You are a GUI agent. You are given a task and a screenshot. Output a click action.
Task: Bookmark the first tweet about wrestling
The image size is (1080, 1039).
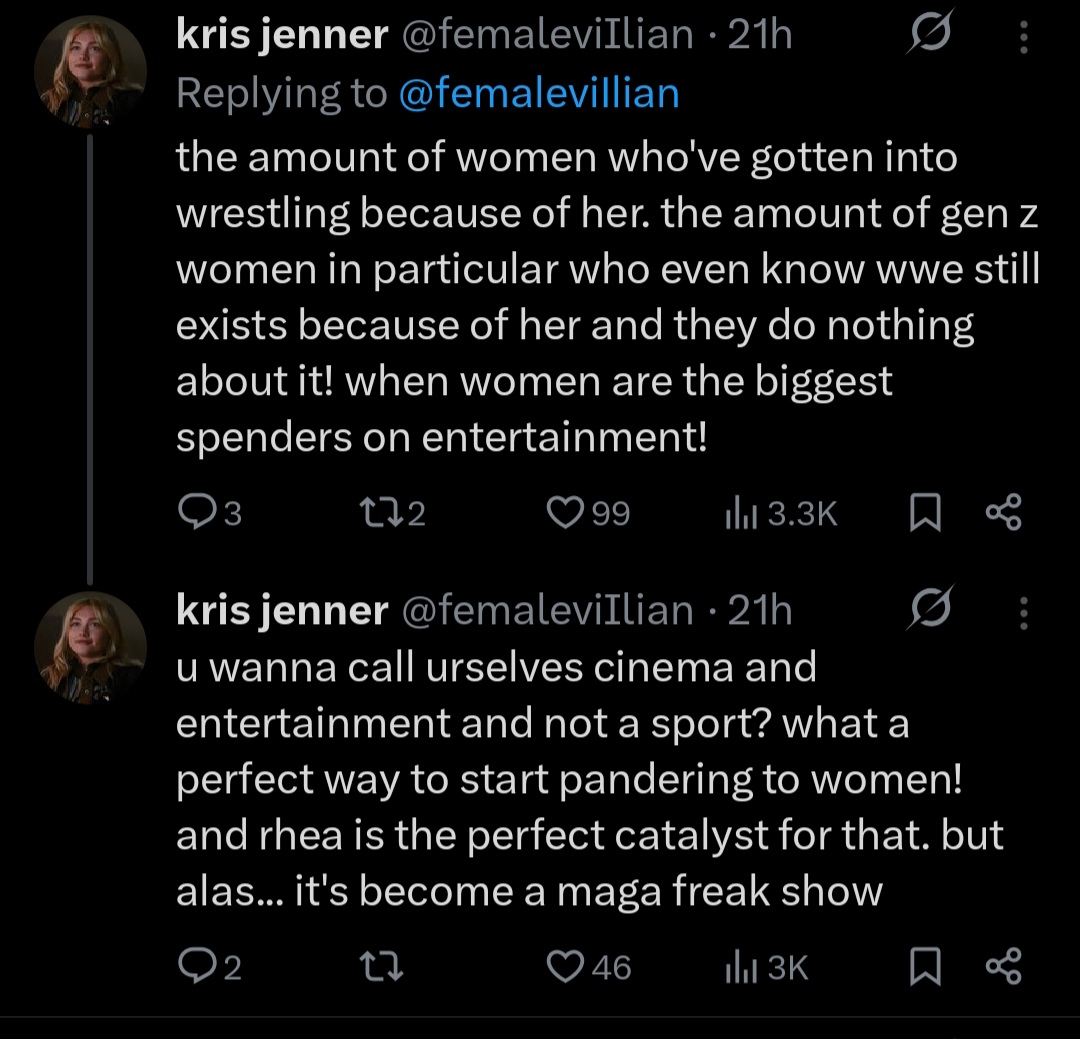pyautogui.click(x=926, y=513)
